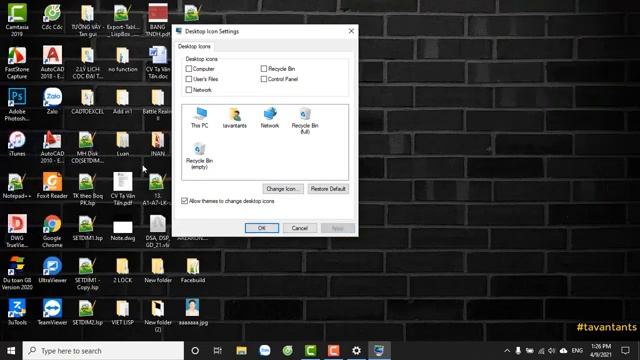Image resolution: width=640 pixels, height=360 pixels.
Task: Select the AutoCAD 2018 desktop shortcut
Action: 52,62
